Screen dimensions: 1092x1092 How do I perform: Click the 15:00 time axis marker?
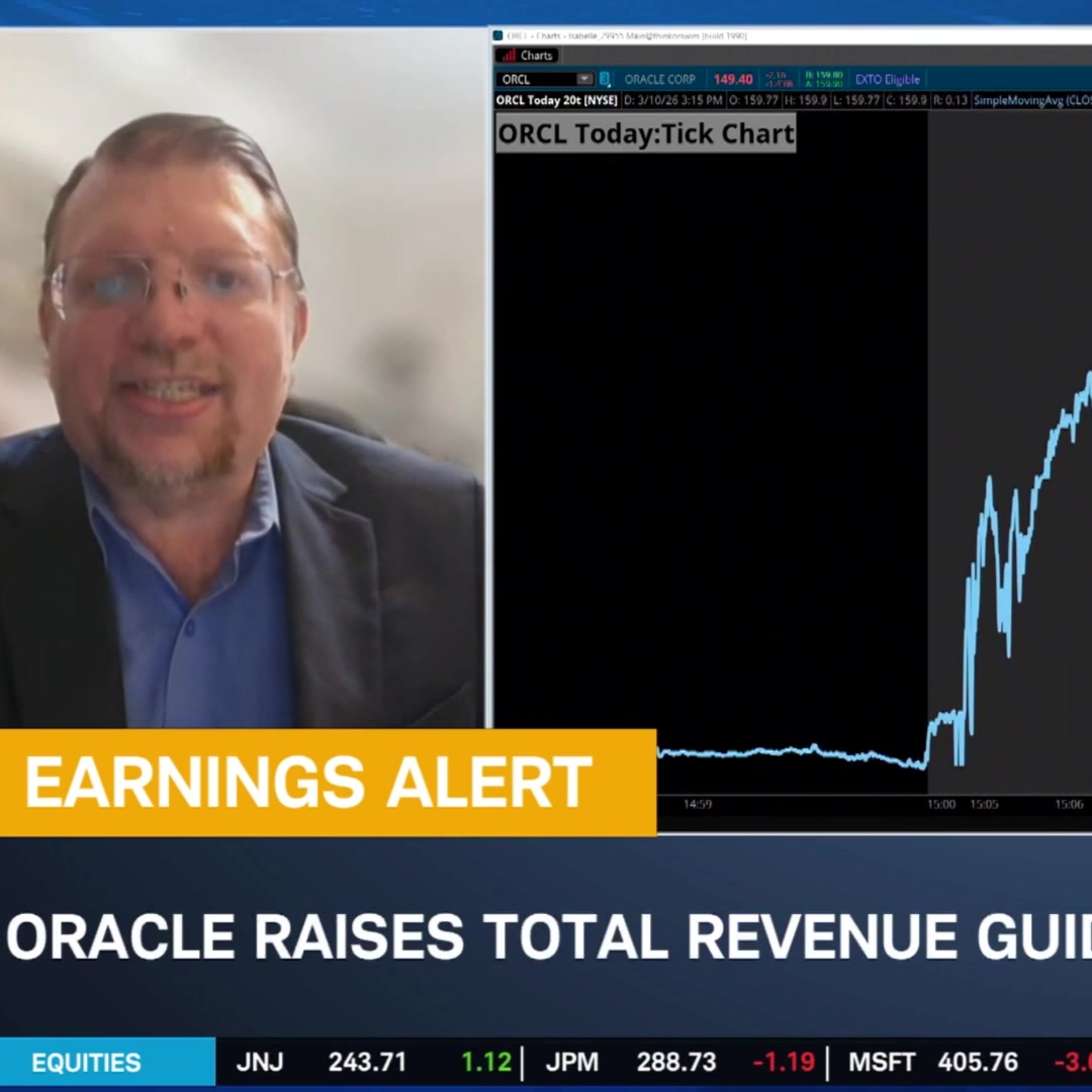pyautogui.click(x=941, y=804)
